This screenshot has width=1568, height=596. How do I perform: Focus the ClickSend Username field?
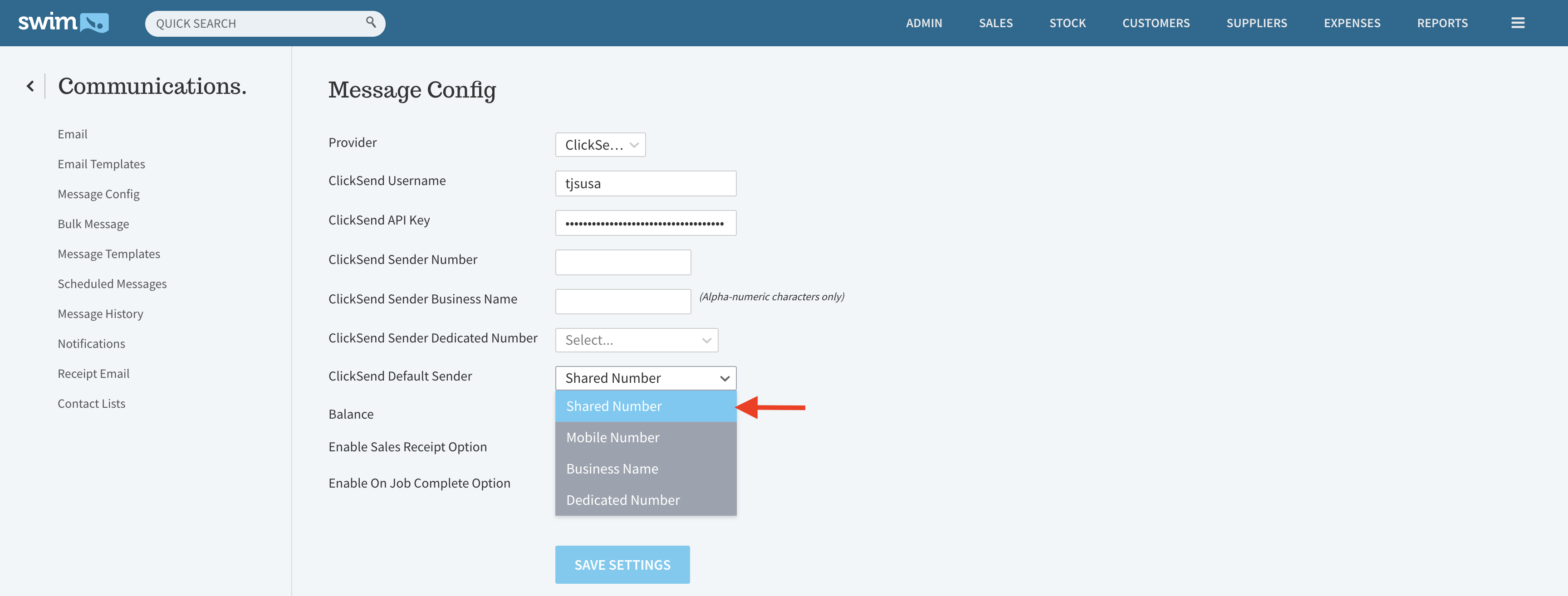(x=645, y=183)
